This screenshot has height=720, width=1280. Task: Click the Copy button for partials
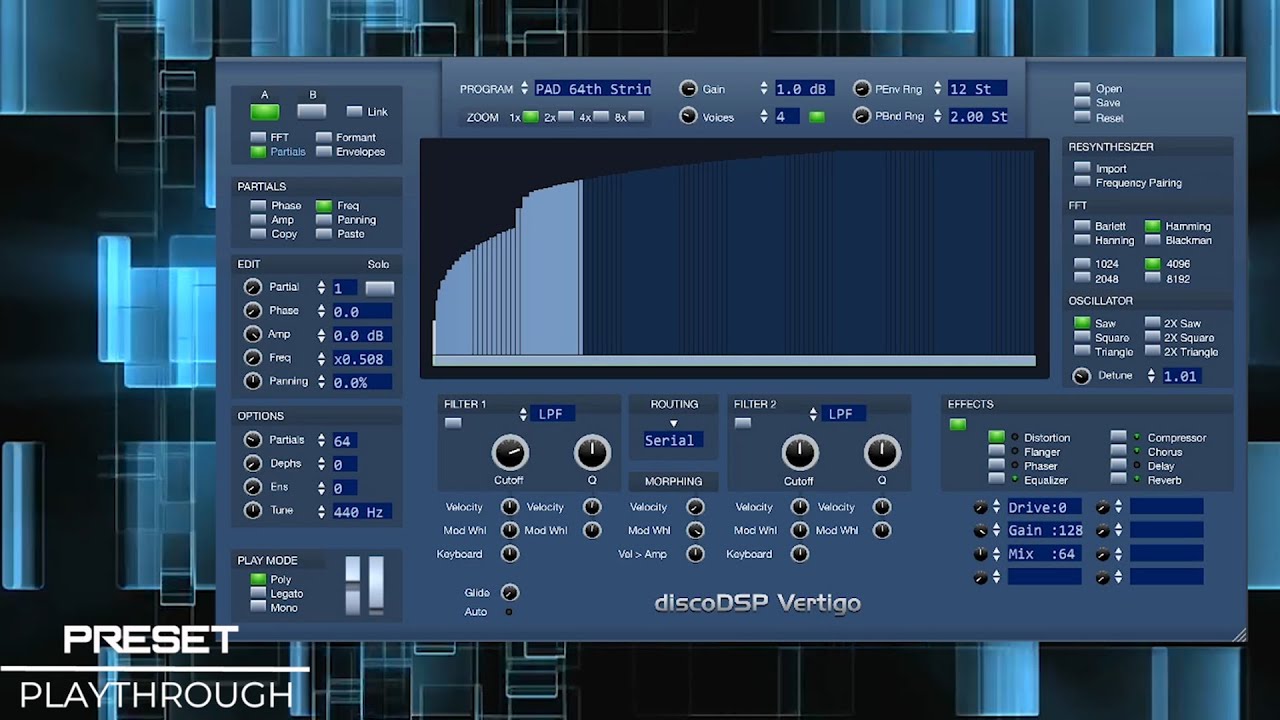tap(258, 234)
